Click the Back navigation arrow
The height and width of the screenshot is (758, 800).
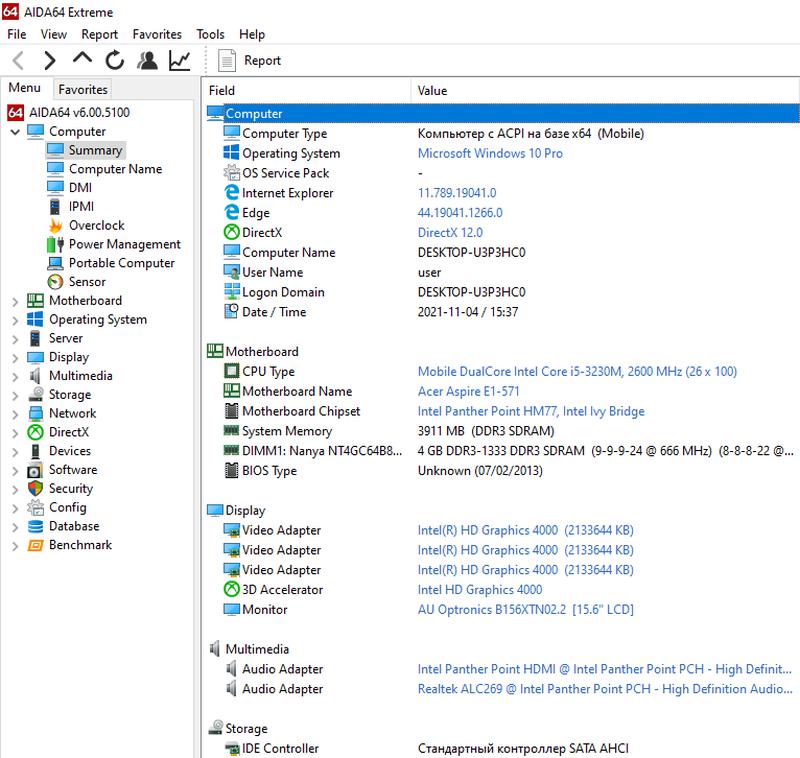18,61
